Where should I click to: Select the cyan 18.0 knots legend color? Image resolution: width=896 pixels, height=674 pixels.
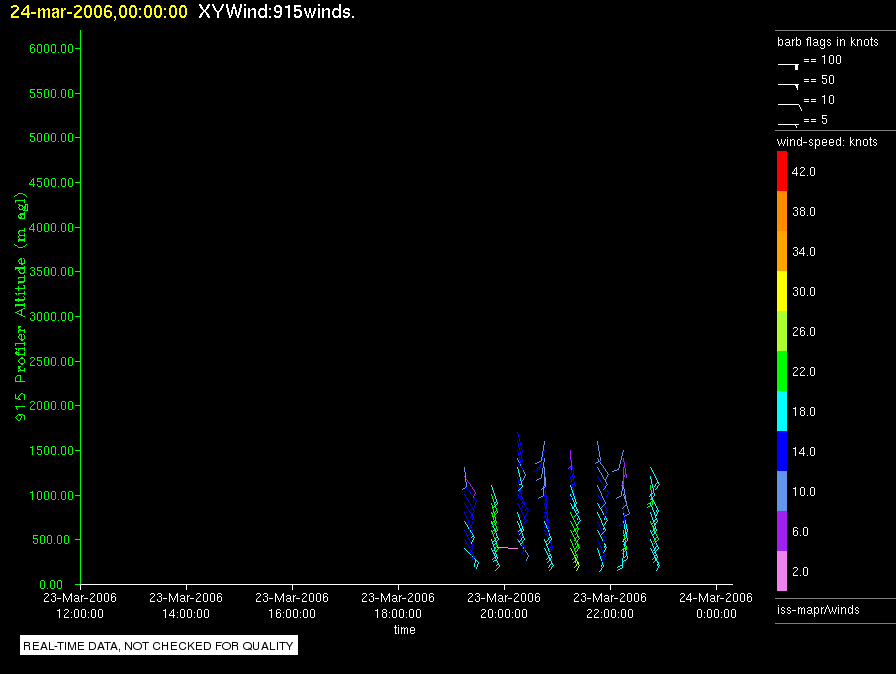[x=782, y=411]
